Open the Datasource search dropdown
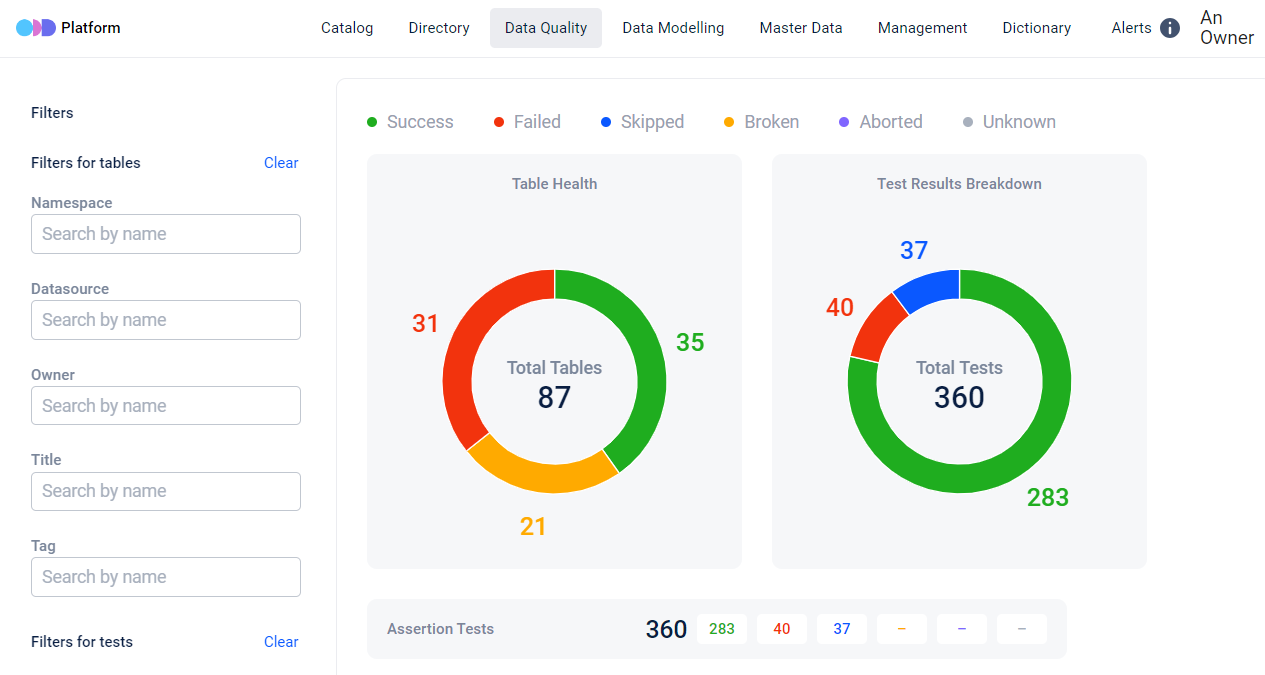 point(166,320)
